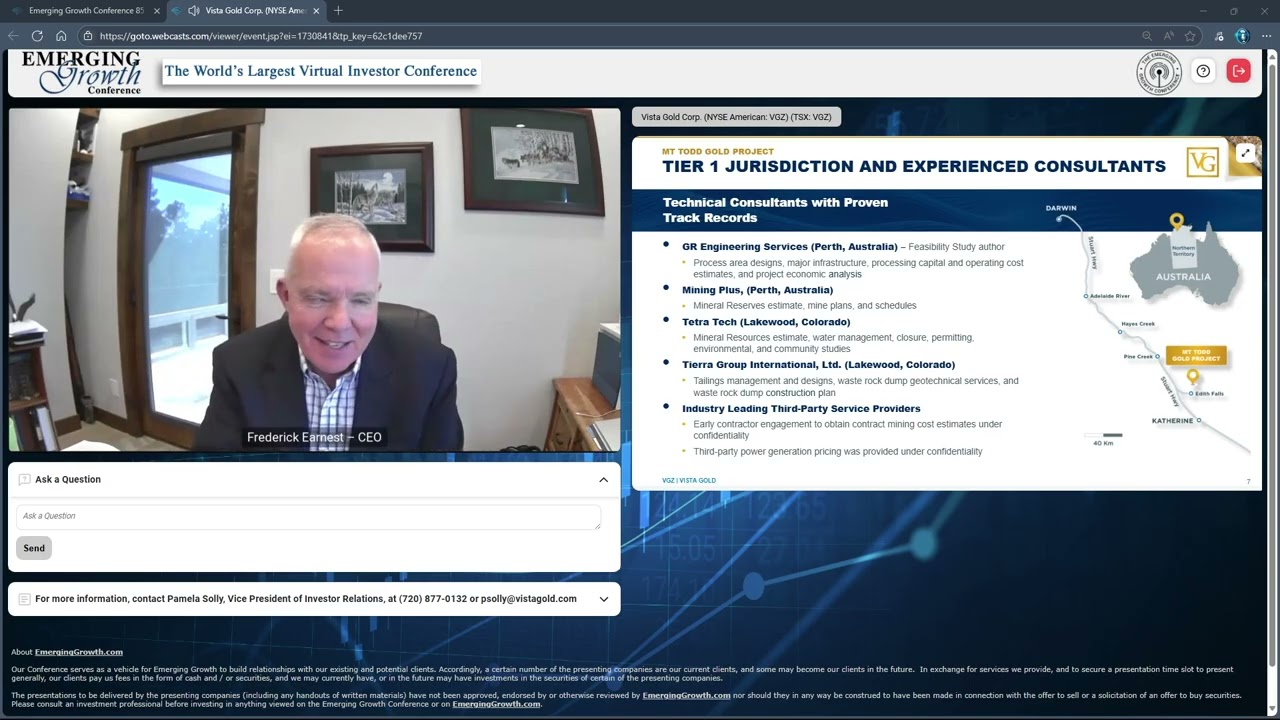Open the zoom out magnifier in address bar
This screenshot has width=1280, height=720.
[x=1147, y=36]
